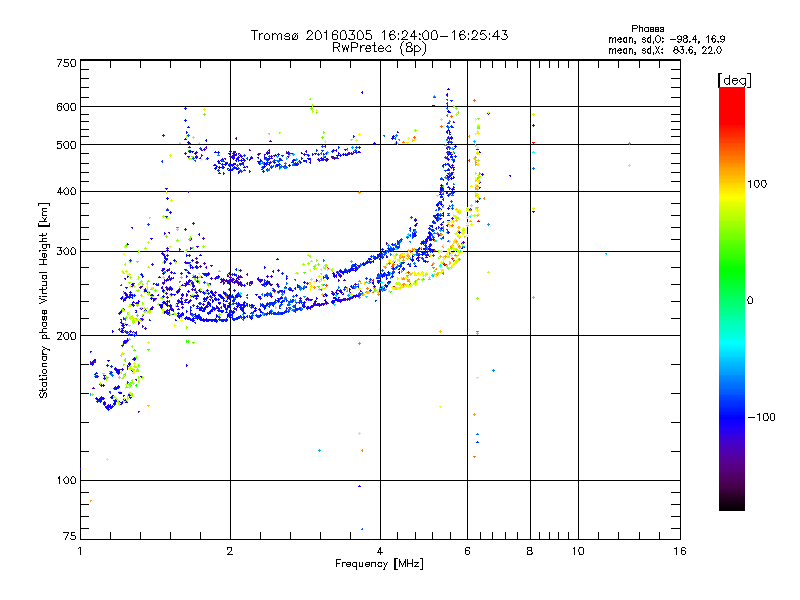
Task: Click the colorbar at the blue -100 level
Action: [732, 417]
